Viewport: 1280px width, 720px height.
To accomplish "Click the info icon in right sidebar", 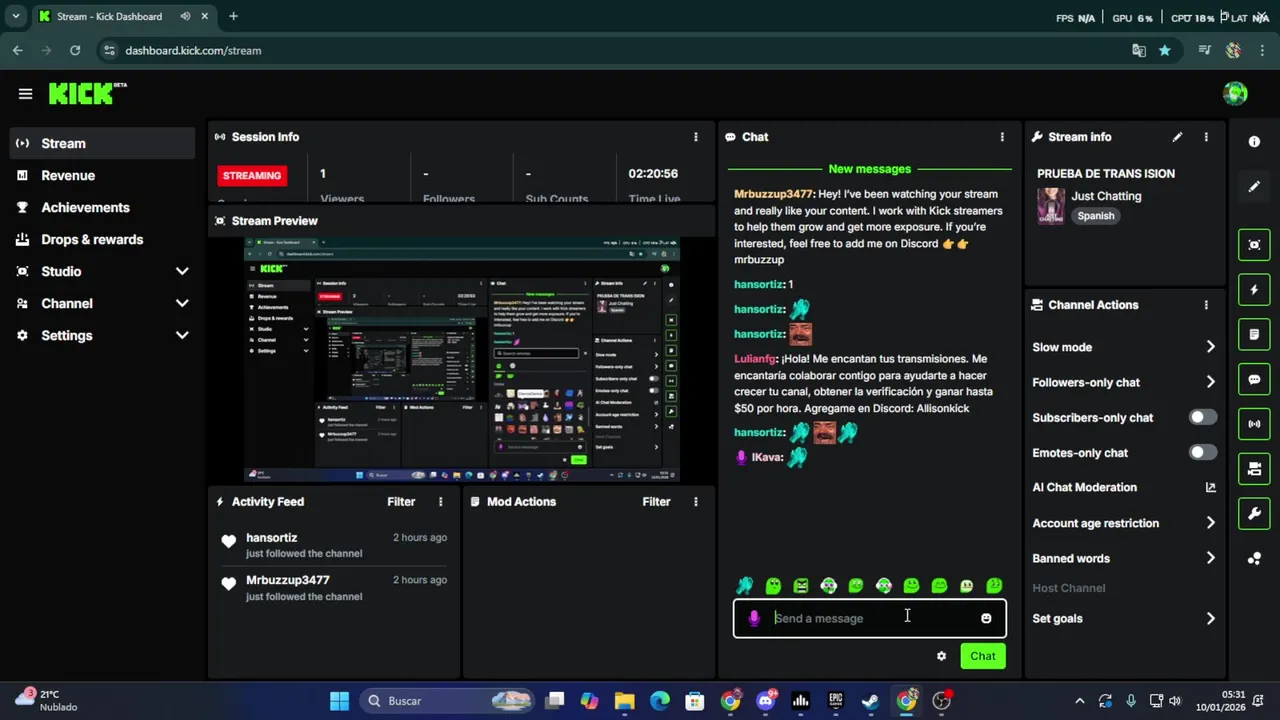I will click(1254, 142).
